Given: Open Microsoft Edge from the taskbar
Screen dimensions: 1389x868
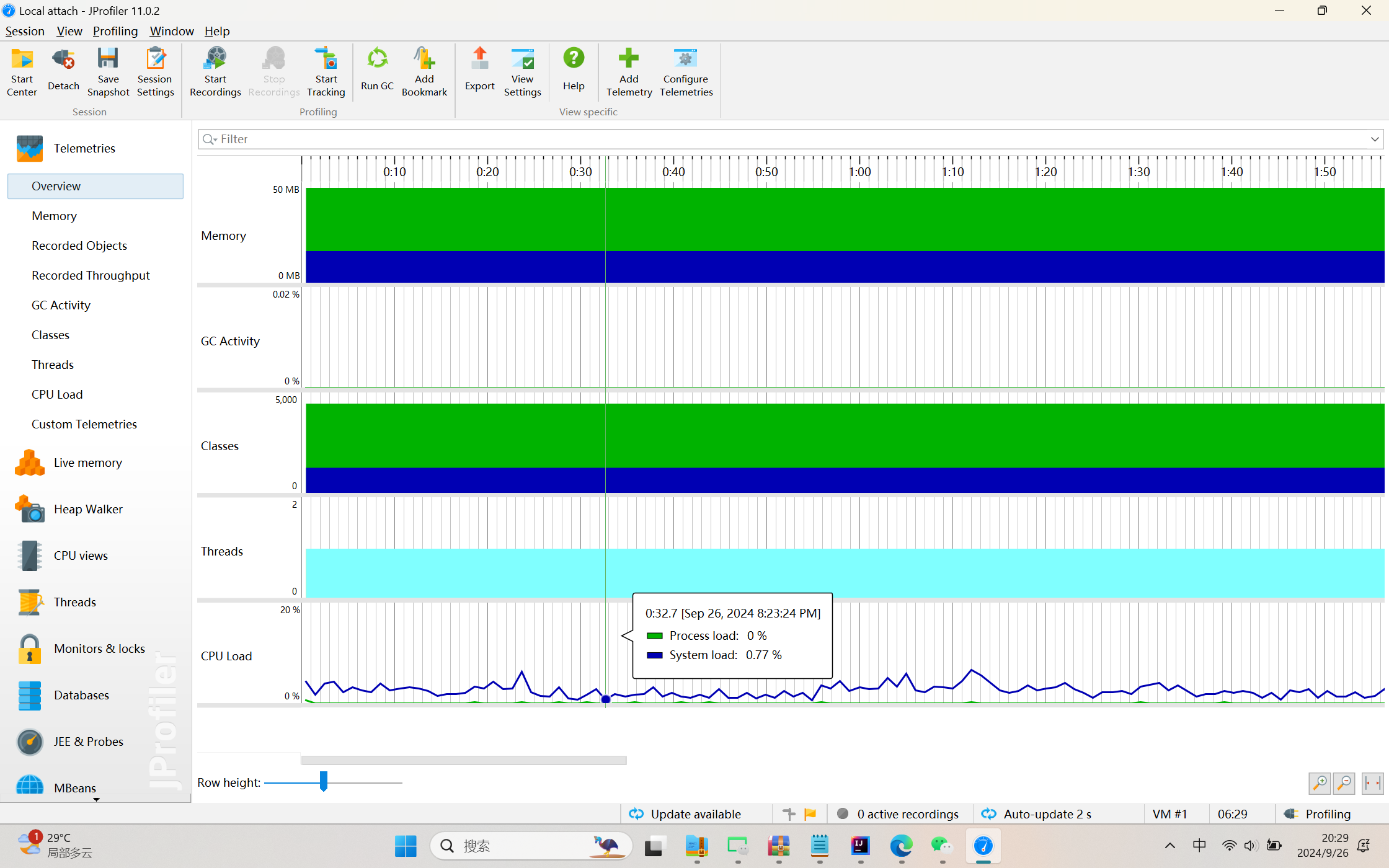Looking at the screenshot, I should (901, 846).
